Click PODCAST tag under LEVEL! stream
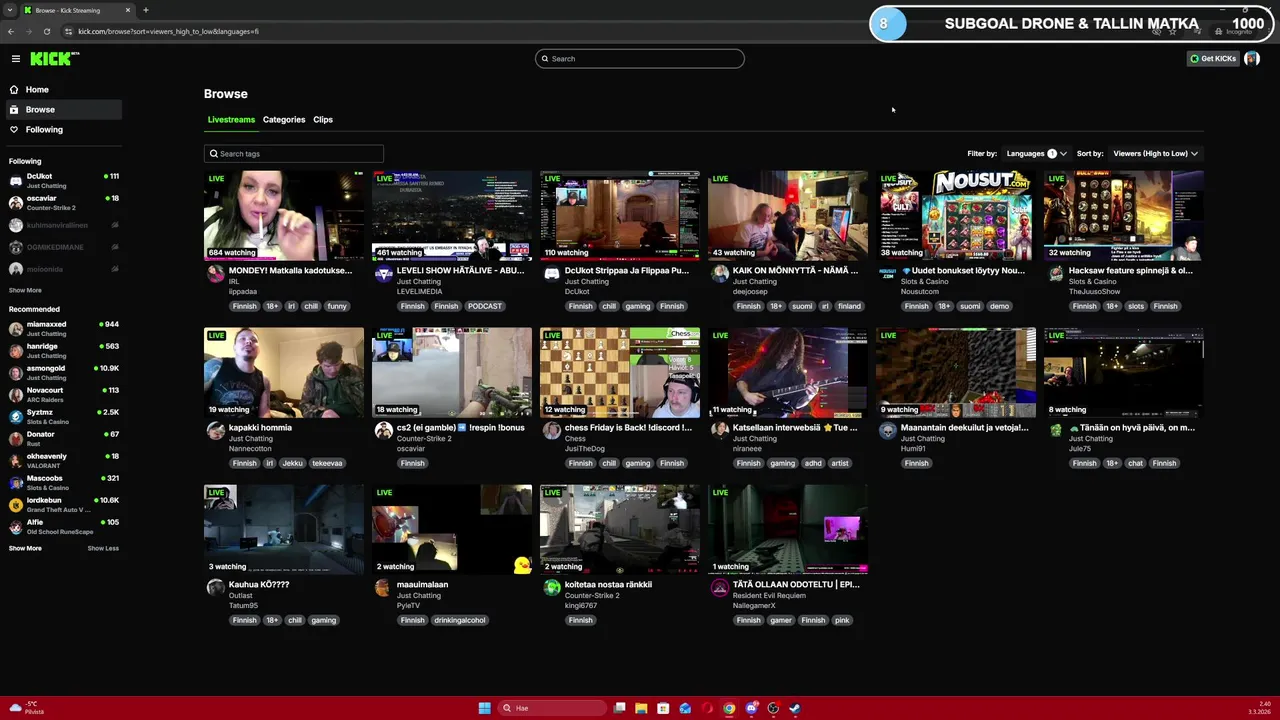The height and width of the screenshot is (720, 1280). [484, 306]
